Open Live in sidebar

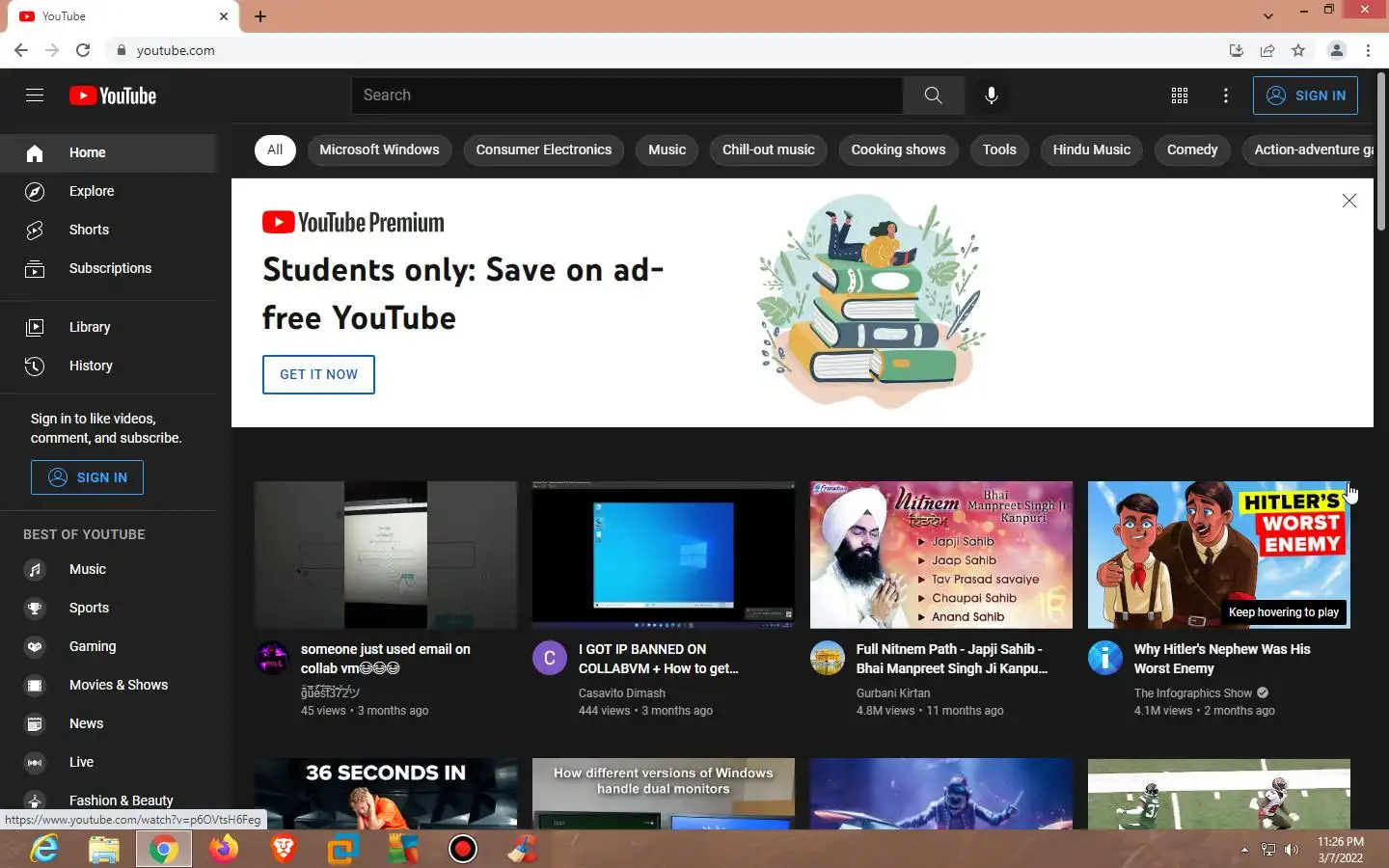(108, 762)
